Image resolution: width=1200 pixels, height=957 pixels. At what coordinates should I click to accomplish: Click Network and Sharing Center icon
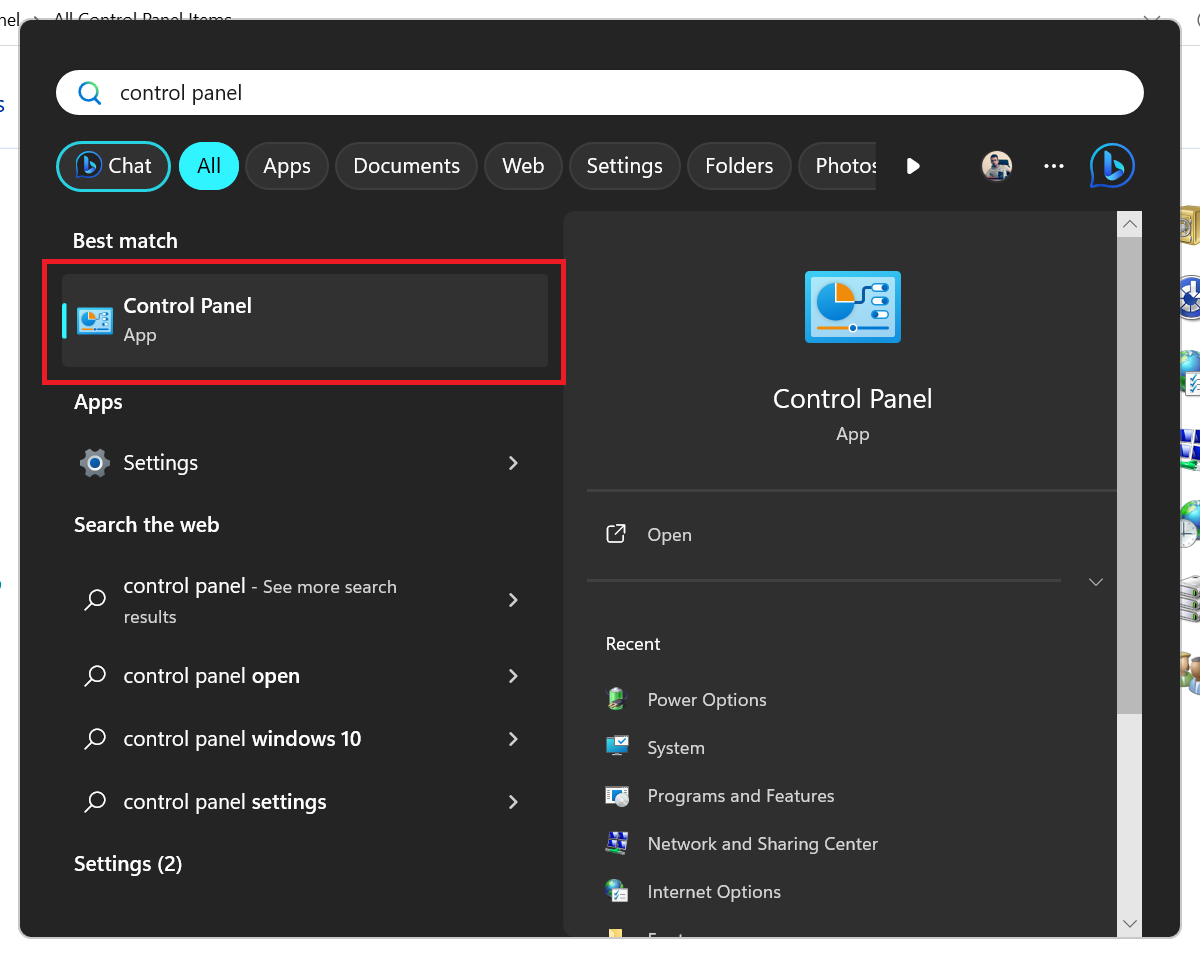(x=617, y=843)
